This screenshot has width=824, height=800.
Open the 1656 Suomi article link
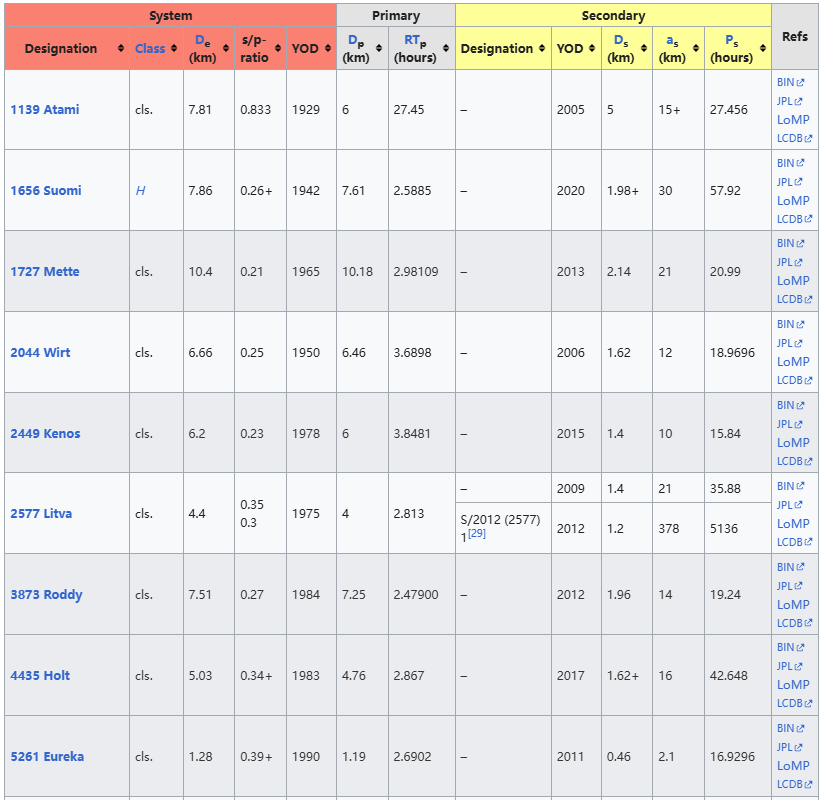tap(46, 191)
